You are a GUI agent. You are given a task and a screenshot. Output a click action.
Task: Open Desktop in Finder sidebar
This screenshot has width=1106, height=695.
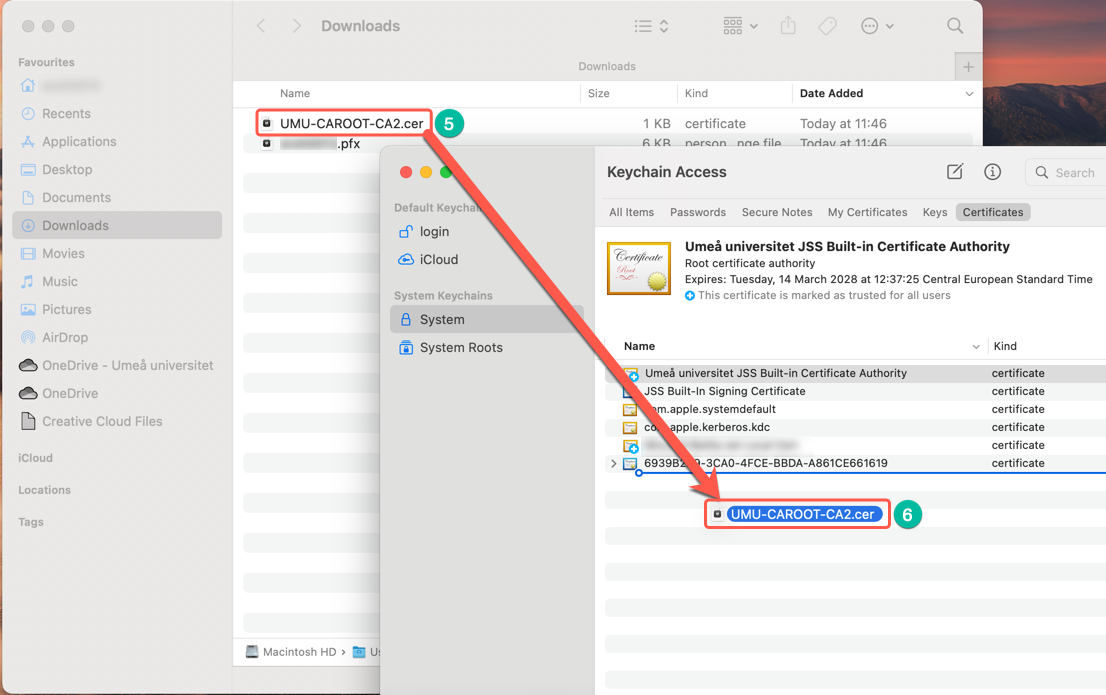[67, 169]
